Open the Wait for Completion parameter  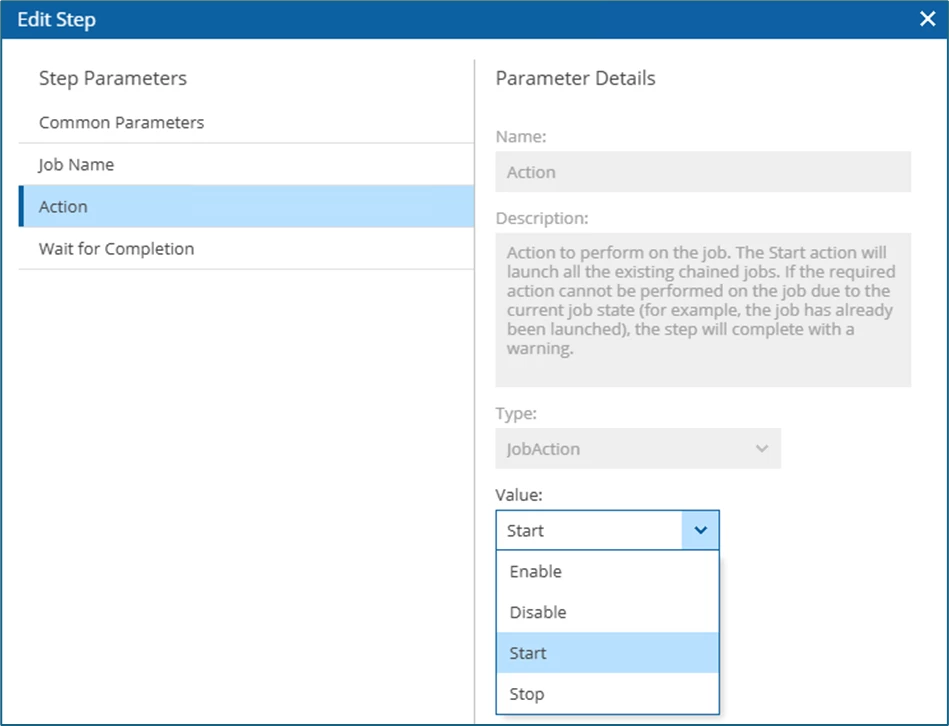click(116, 249)
